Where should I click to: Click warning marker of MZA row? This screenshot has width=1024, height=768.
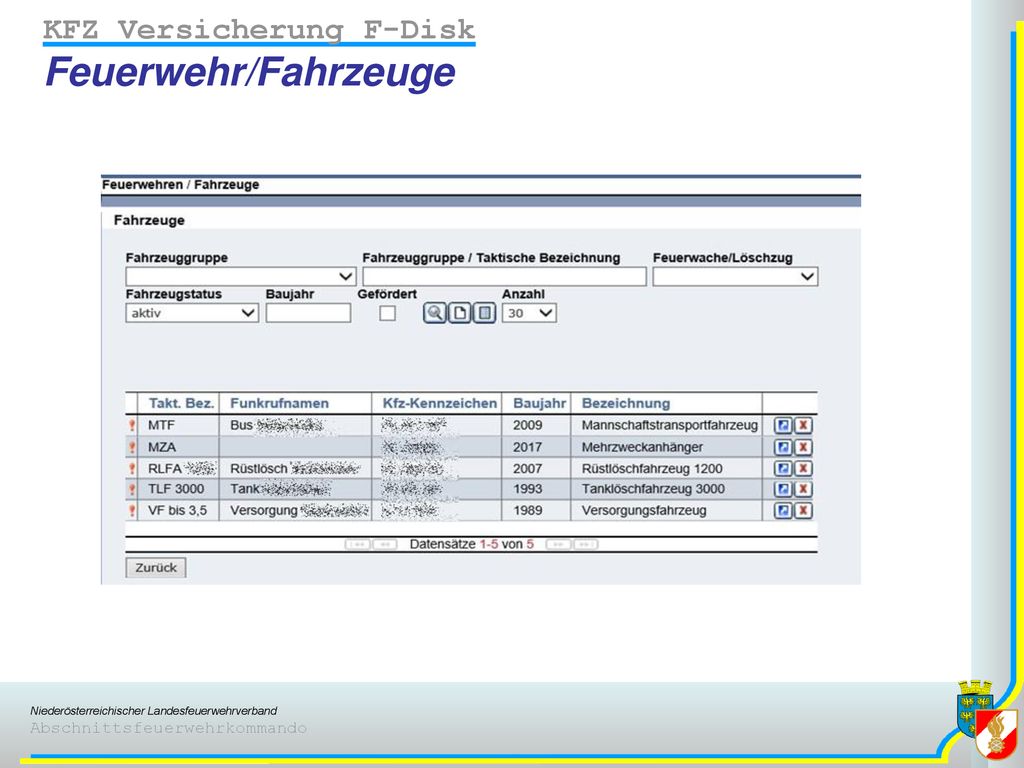(132, 447)
